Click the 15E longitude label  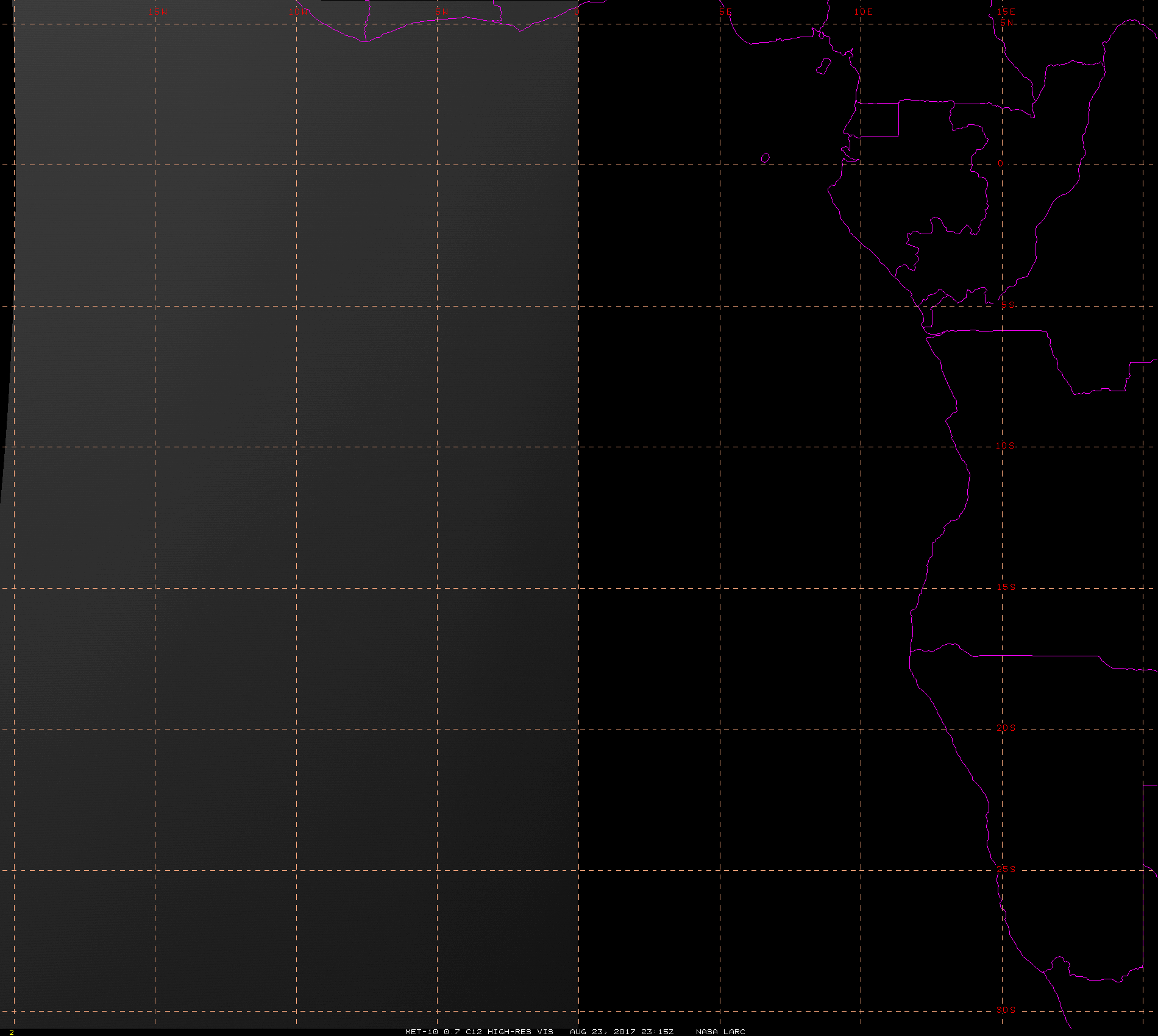tap(1006, 12)
